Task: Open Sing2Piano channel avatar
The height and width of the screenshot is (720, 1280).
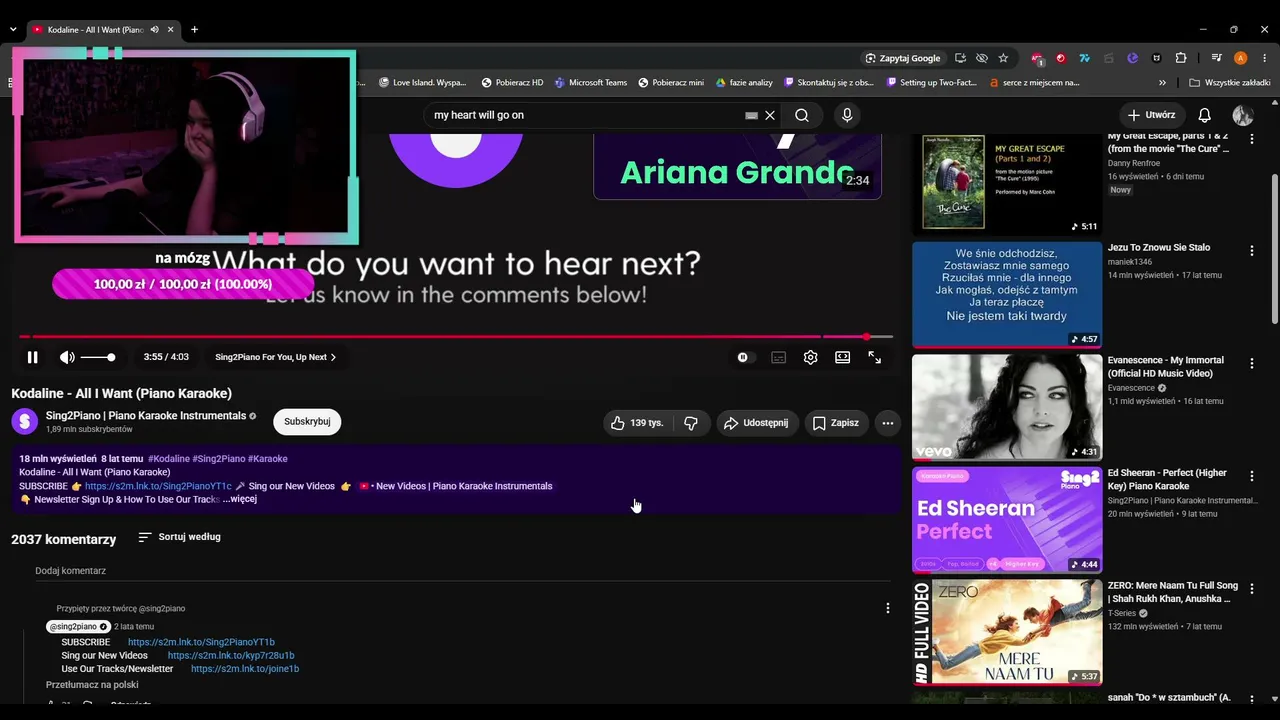Action: click(24, 422)
